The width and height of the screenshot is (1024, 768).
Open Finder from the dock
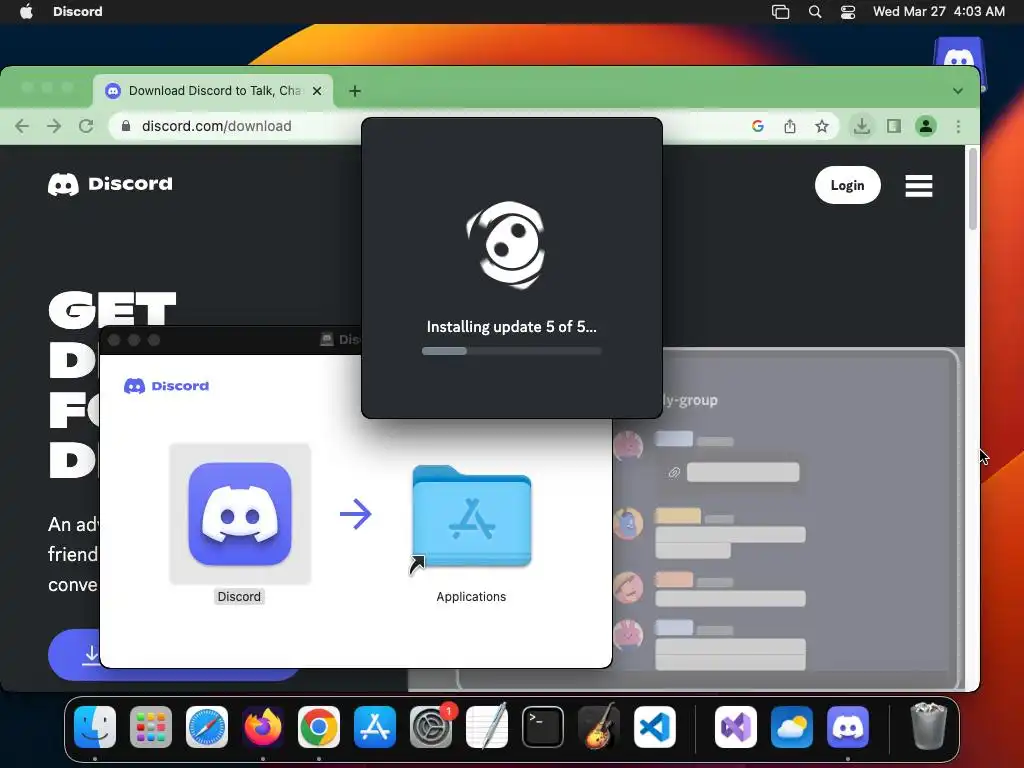point(95,727)
